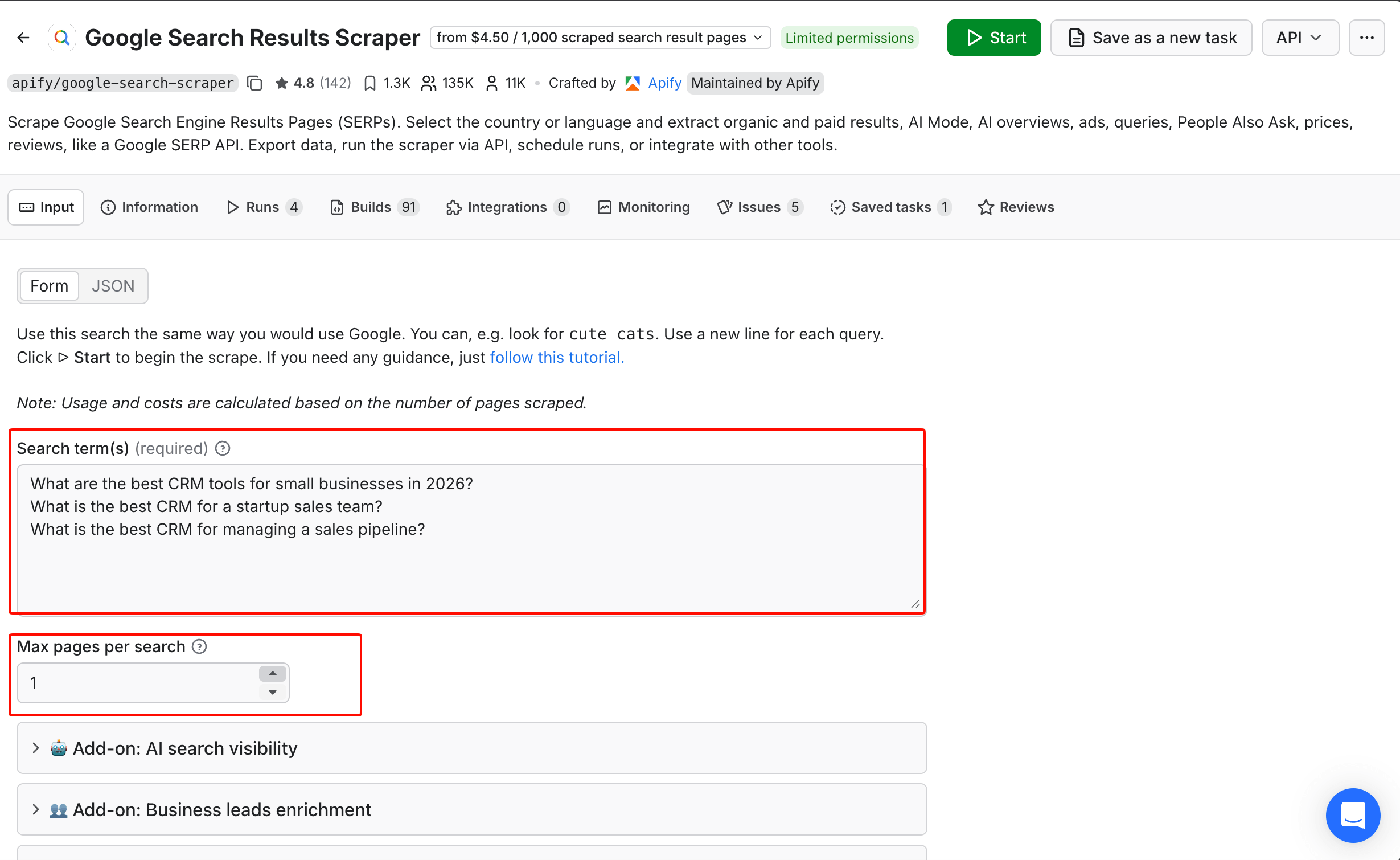Open help for Search term(s) field

(x=223, y=449)
